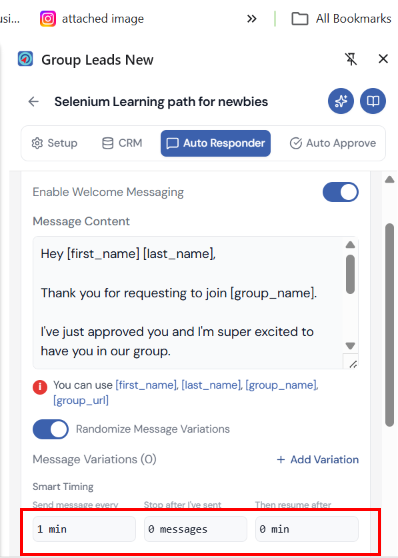Switch to the Setup tab
398x558 pixels.
[54, 143]
